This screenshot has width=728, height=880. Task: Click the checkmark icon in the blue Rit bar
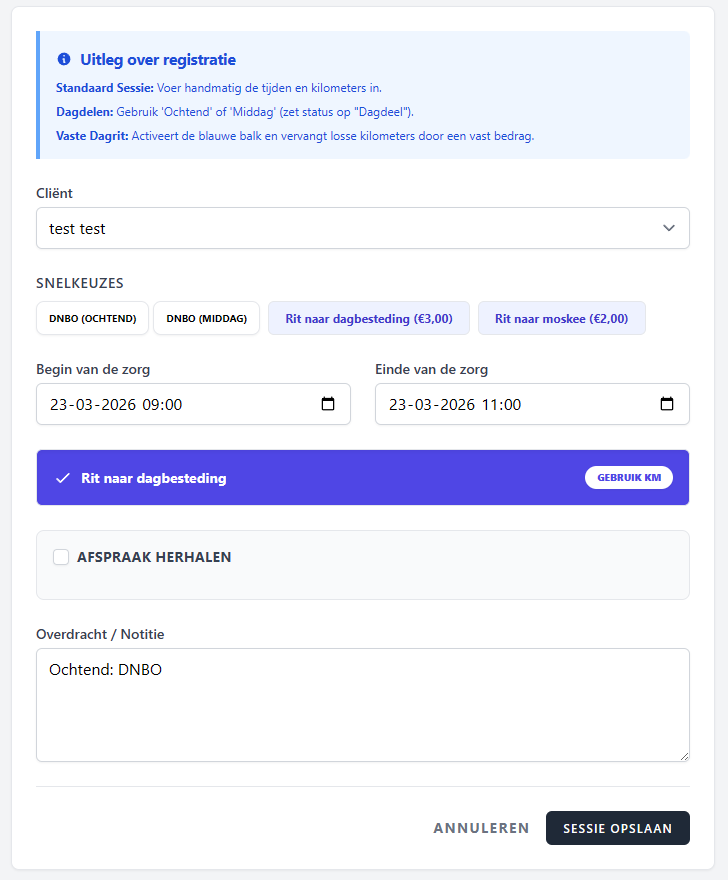click(62, 478)
